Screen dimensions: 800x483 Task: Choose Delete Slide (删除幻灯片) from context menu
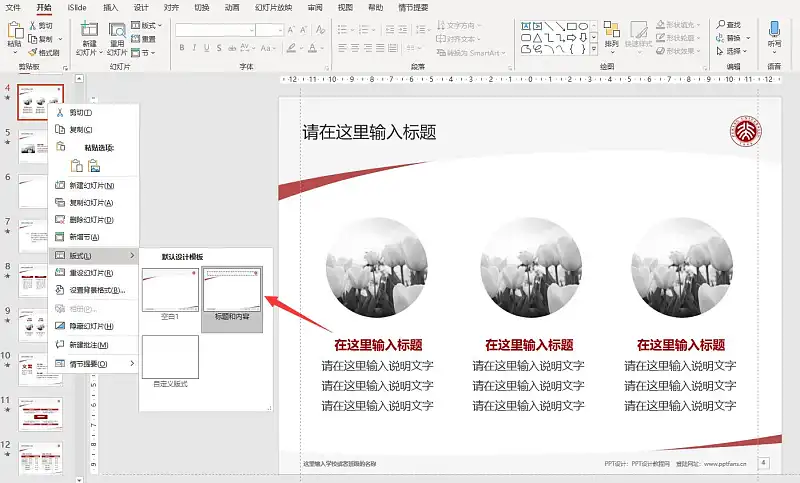[x=91, y=219]
